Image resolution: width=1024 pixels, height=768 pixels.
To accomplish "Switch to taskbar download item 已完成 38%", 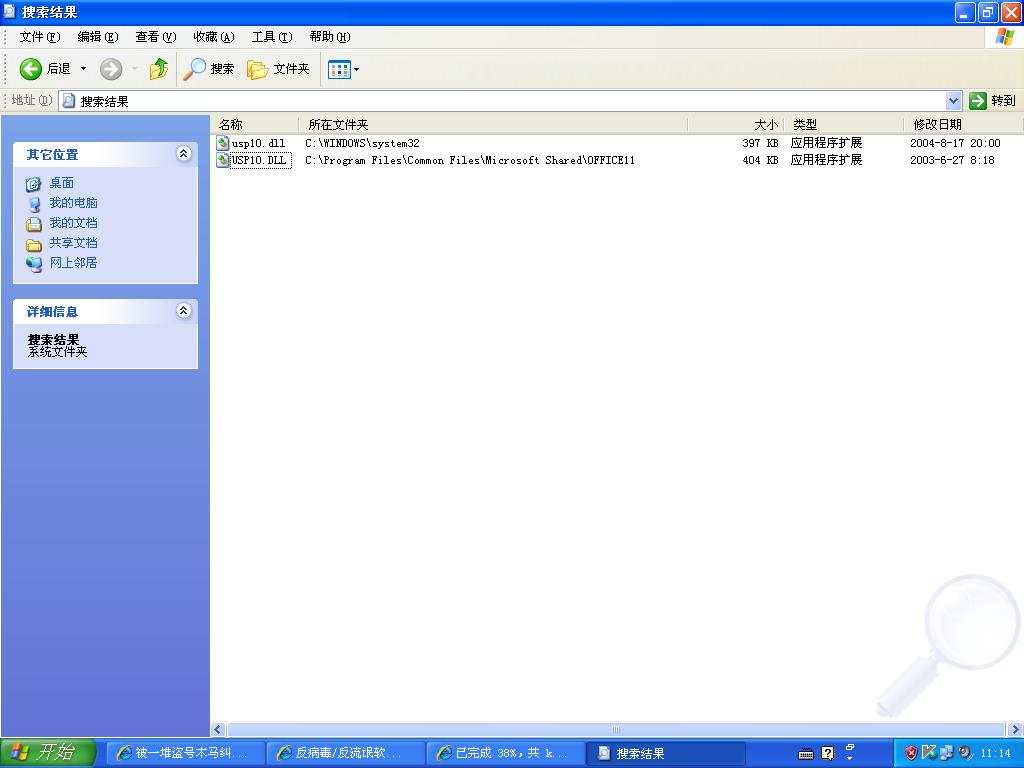I will tap(505, 753).
